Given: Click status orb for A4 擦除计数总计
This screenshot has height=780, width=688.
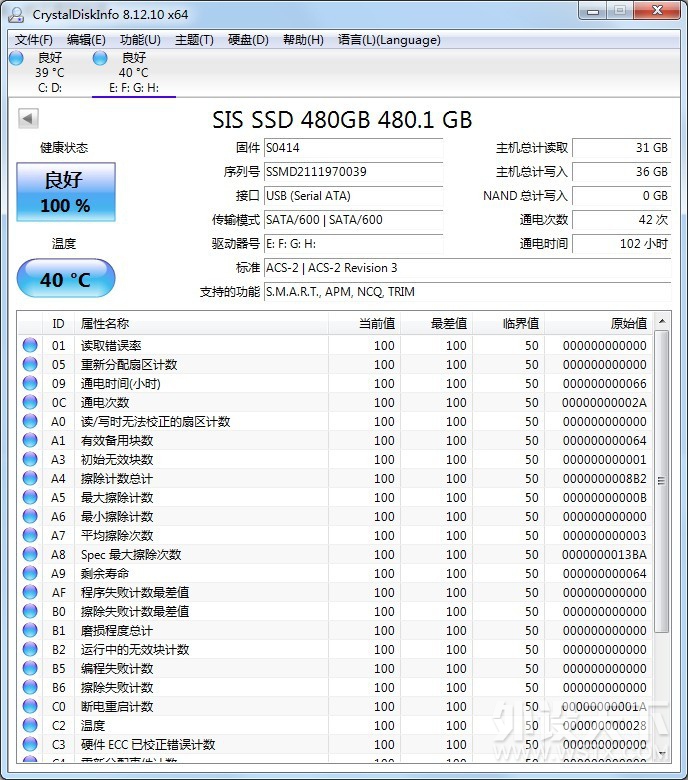Looking at the screenshot, I should [30, 478].
